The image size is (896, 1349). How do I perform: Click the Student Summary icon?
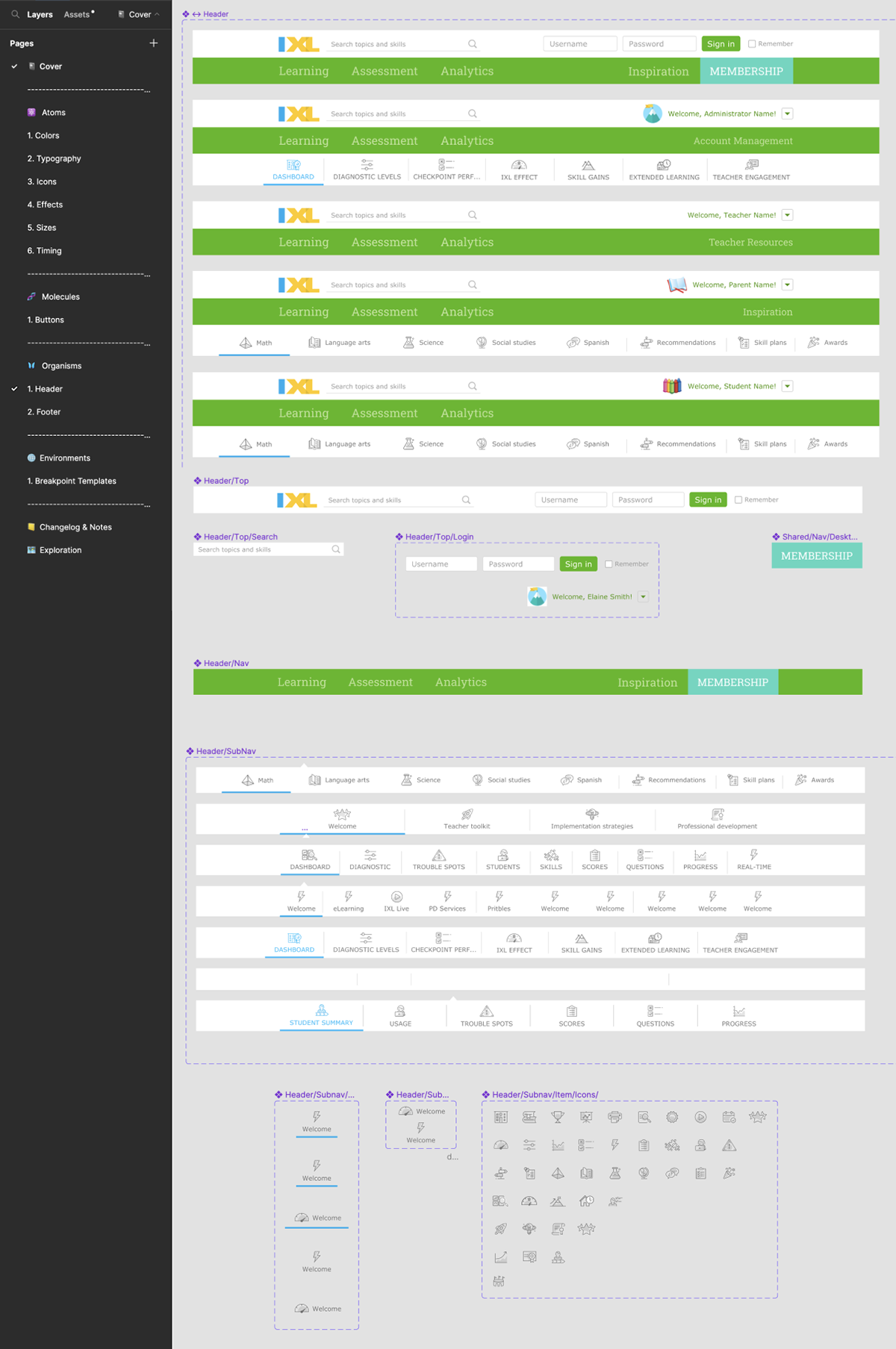click(x=321, y=1011)
